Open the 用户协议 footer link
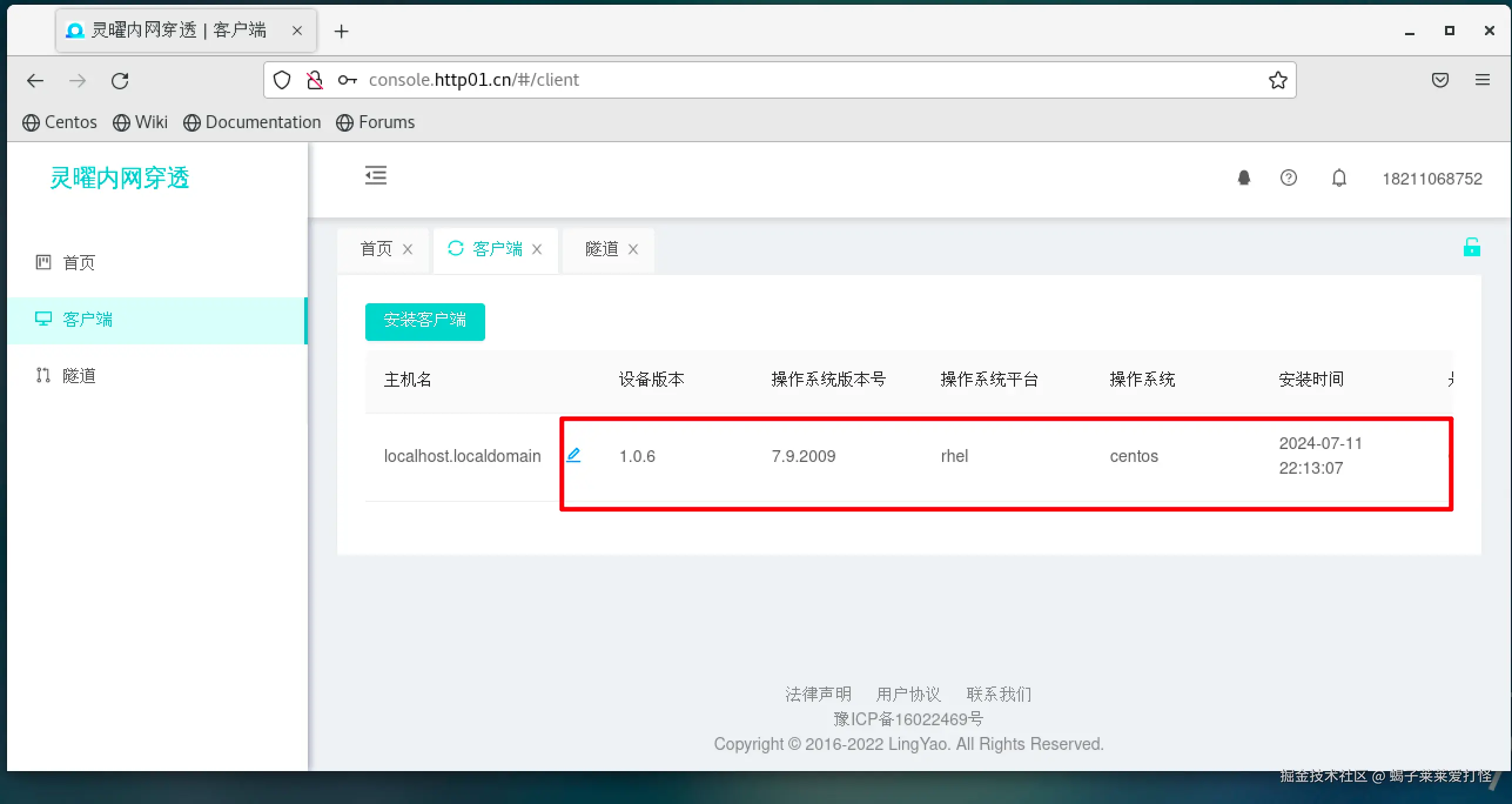The width and height of the screenshot is (1512, 804). (908, 694)
